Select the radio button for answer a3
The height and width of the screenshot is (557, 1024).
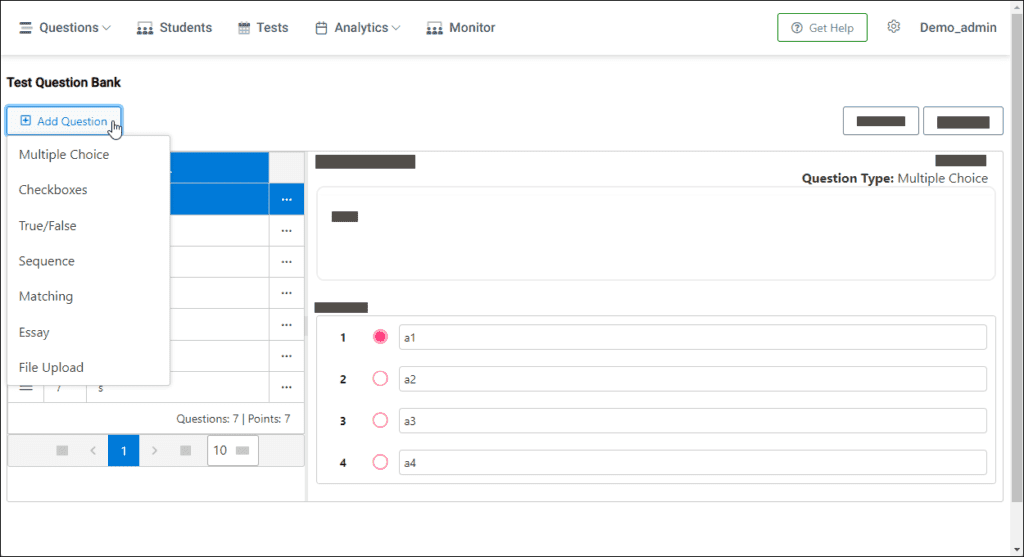pyautogui.click(x=380, y=421)
